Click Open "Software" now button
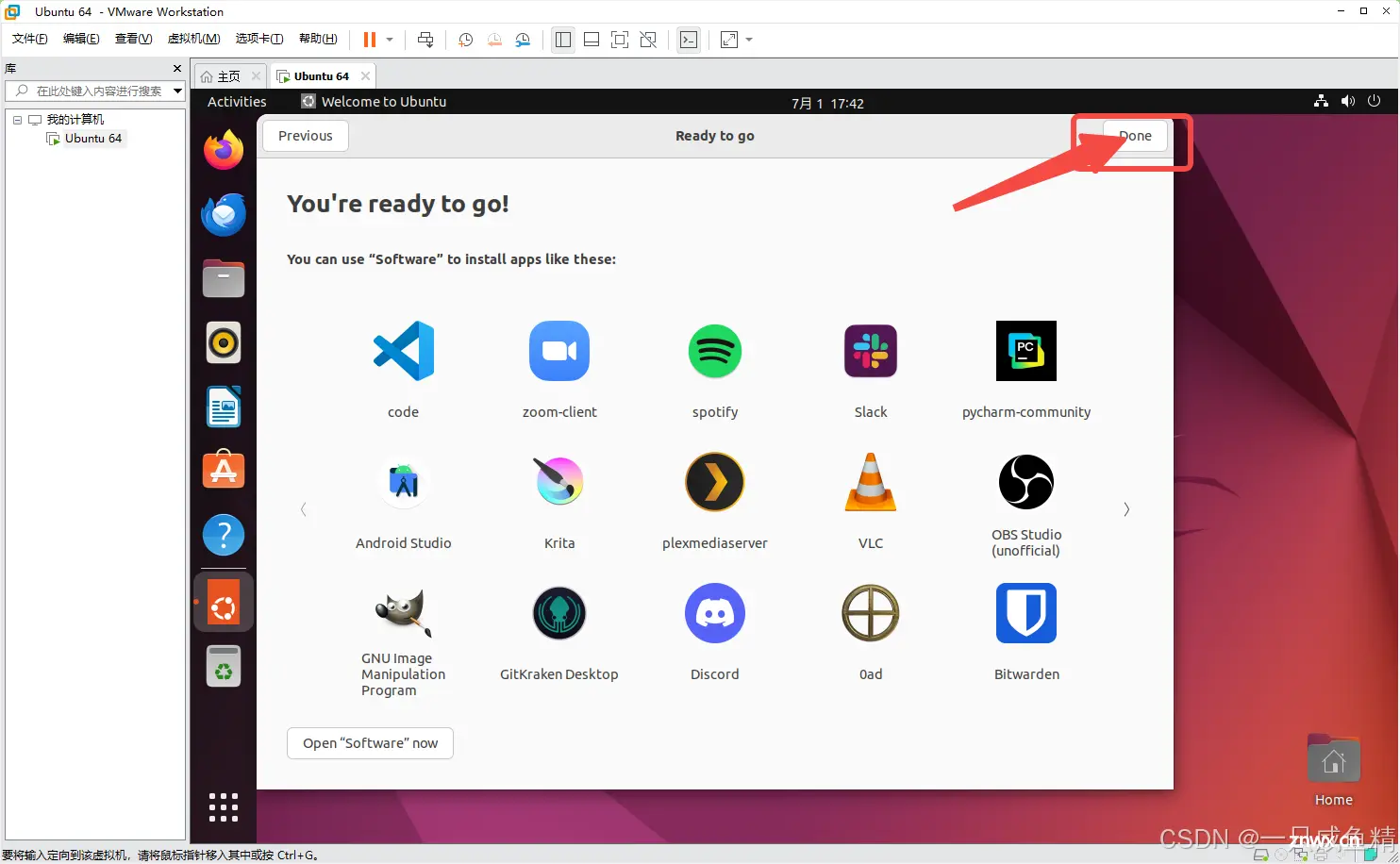 tap(370, 743)
